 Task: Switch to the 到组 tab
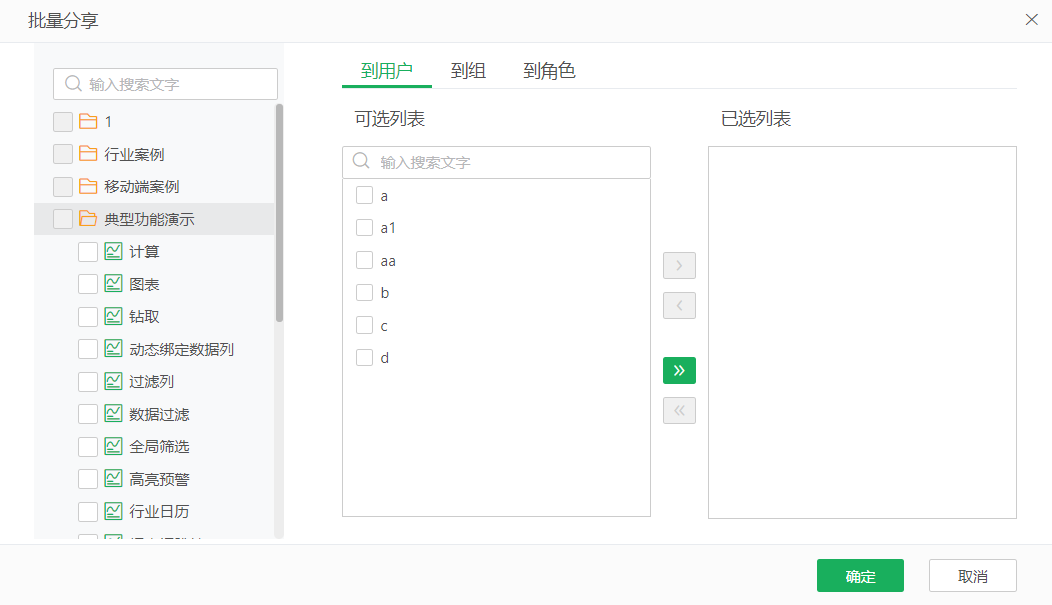click(x=468, y=70)
